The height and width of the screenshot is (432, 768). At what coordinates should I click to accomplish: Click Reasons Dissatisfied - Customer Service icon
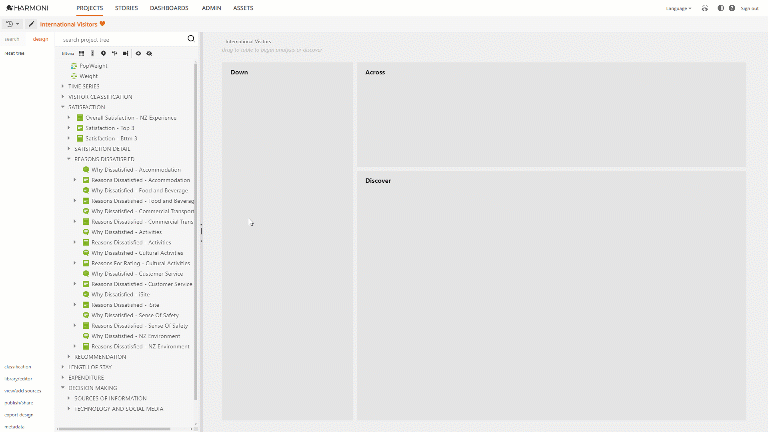coord(86,284)
